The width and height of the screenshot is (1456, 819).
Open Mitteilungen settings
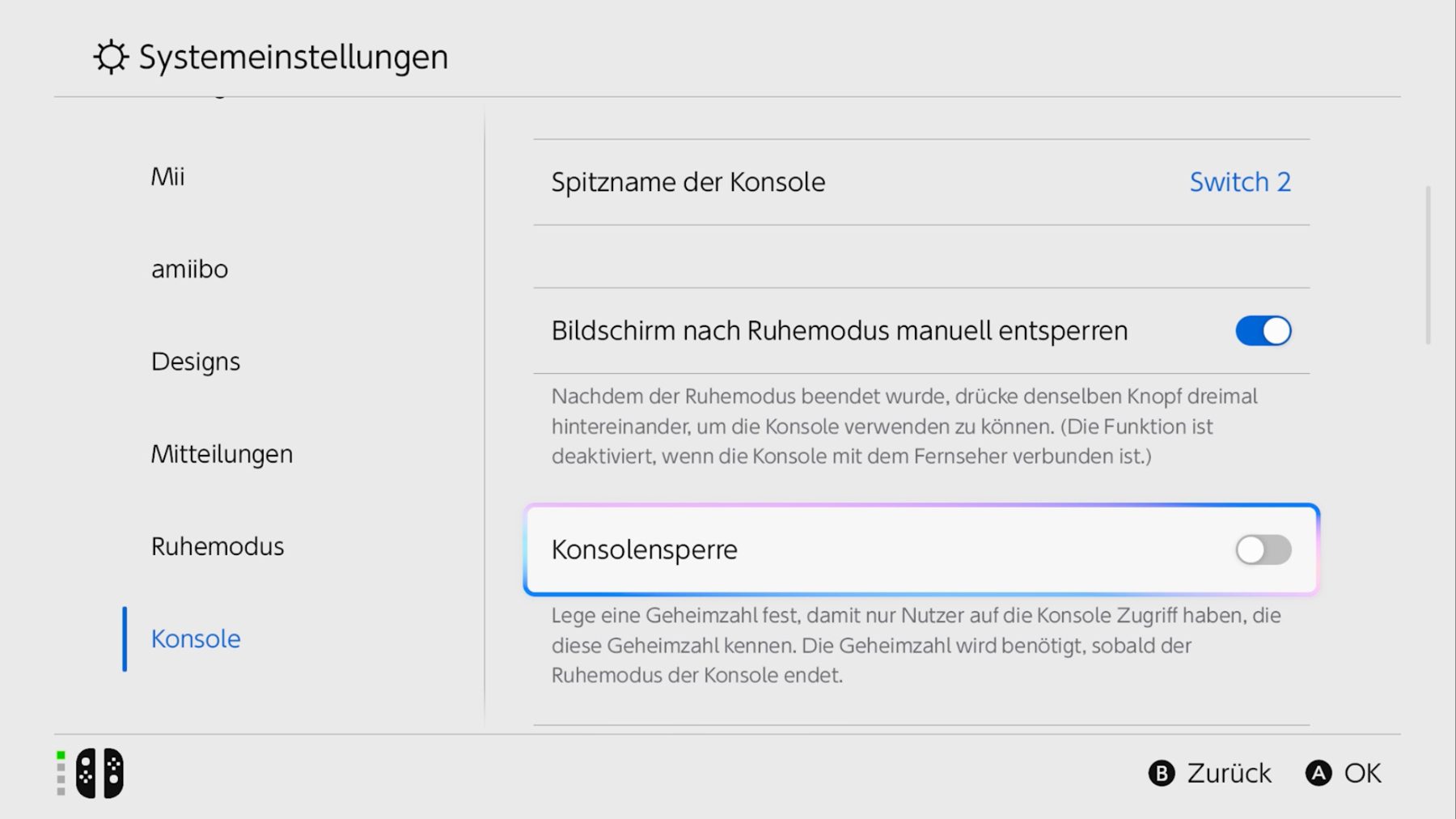[x=222, y=454]
